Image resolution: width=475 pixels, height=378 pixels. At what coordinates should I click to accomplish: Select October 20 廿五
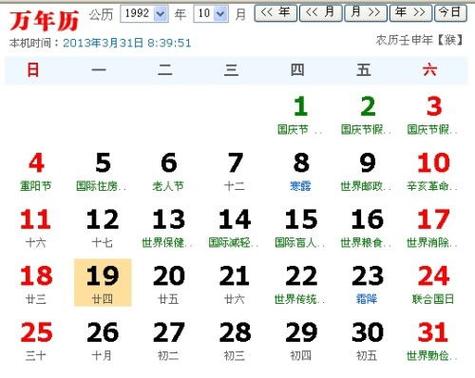pos(168,284)
